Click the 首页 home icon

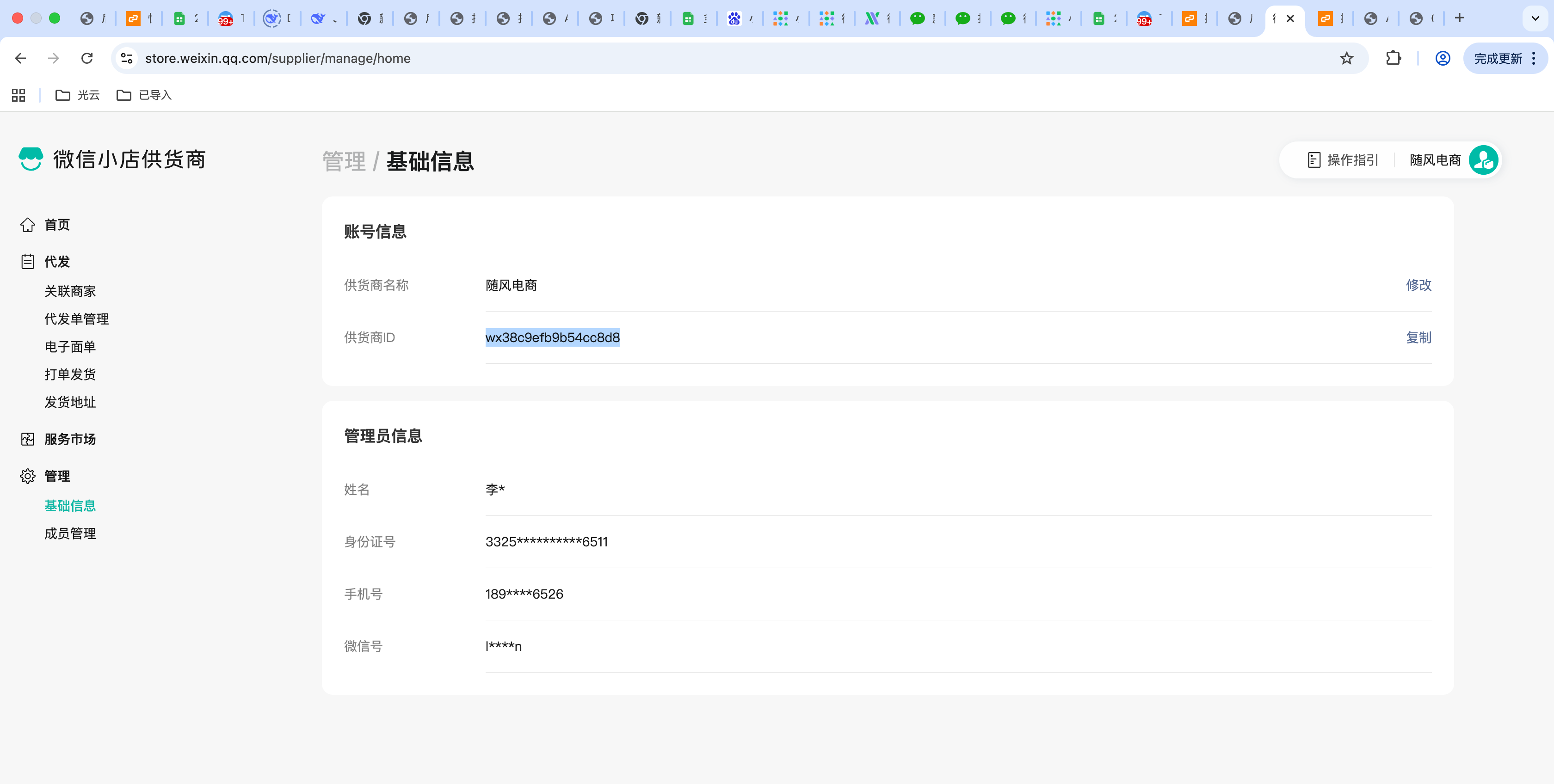point(27,225)
